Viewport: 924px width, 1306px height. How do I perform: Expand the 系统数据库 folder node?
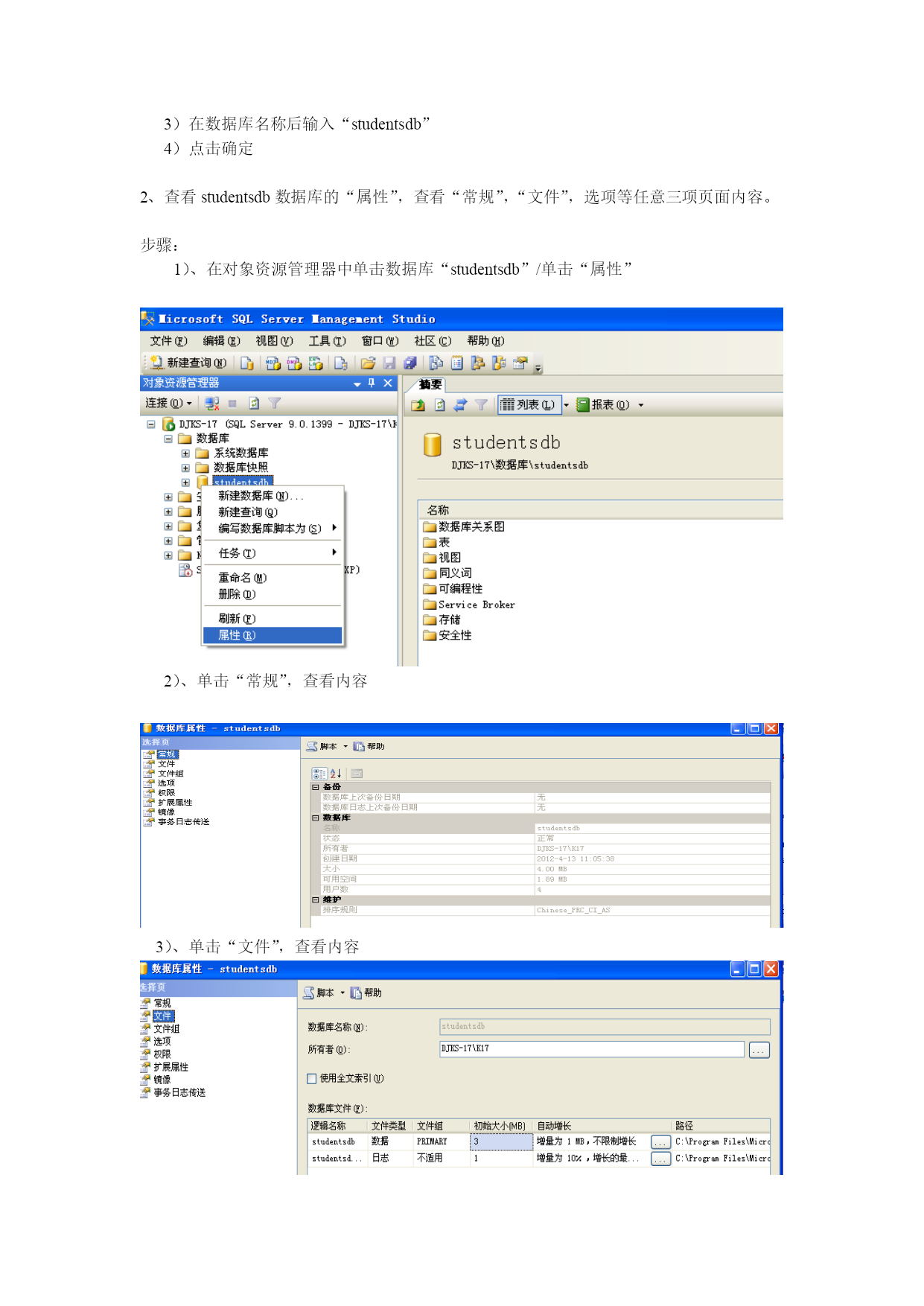[x=185, y=453]
